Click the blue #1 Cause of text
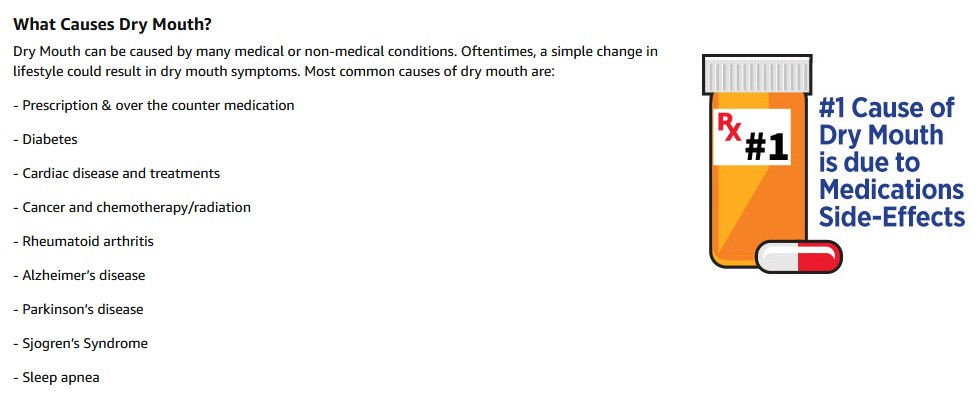This screenshot has width=980, height=399. tap(886, 108)
